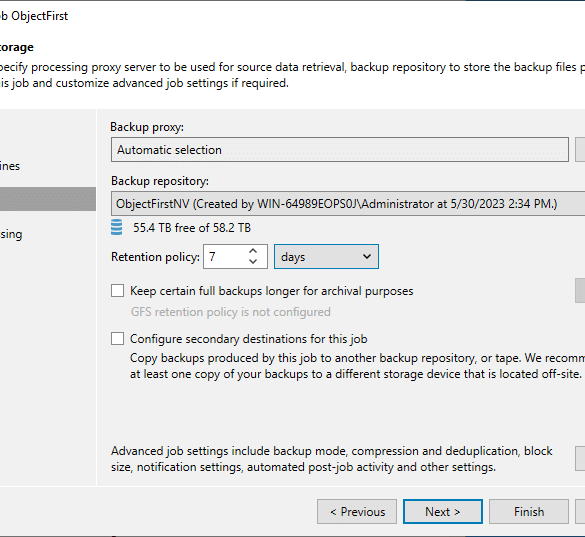Click 'GFS retention policy is not configured' text
585x537 pixels.
tap(231, 312)
